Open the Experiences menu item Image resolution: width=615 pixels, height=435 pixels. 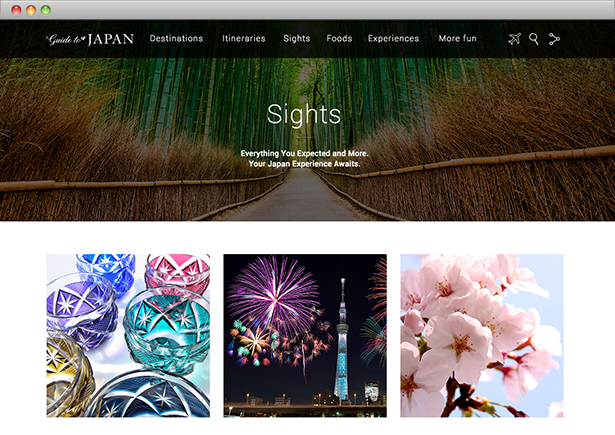tap(393, 38)
